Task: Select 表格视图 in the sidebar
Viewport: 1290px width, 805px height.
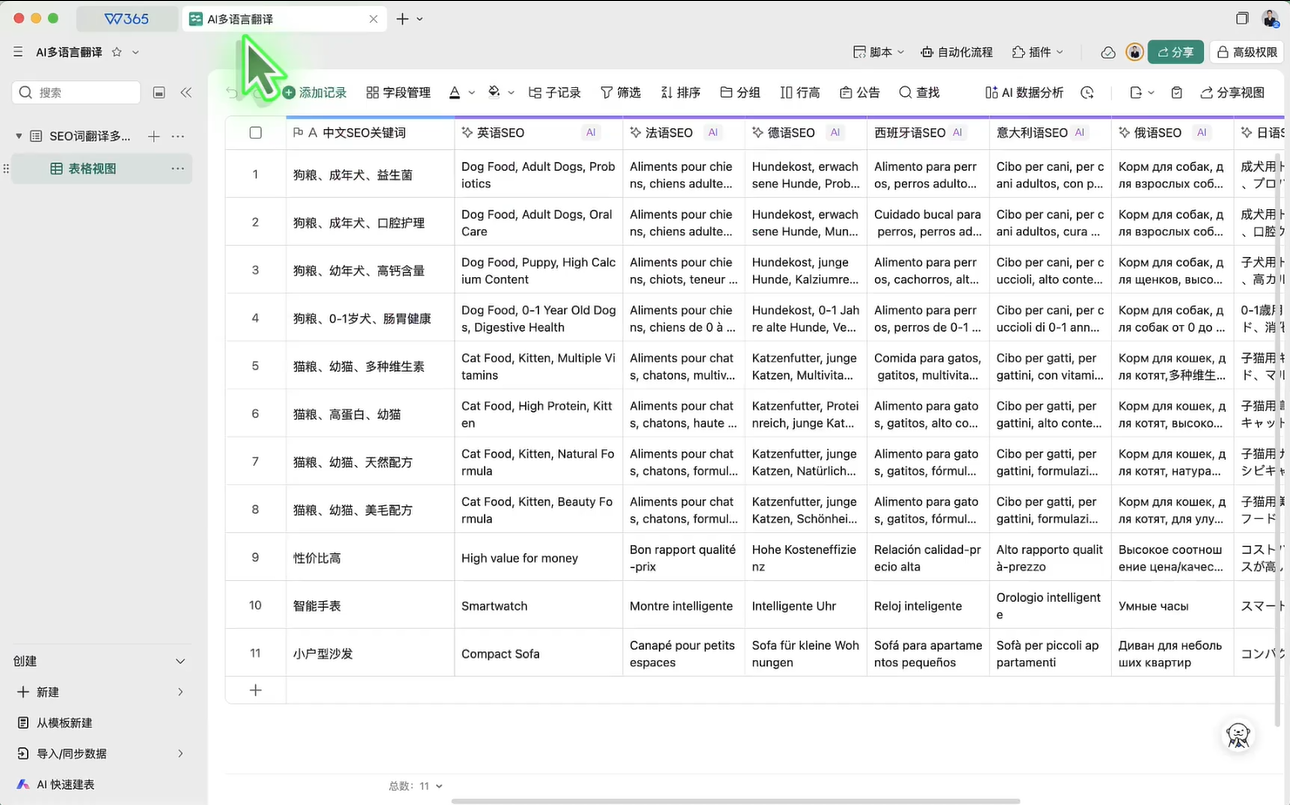Action: pyautogui.click(x=92, y=169)
